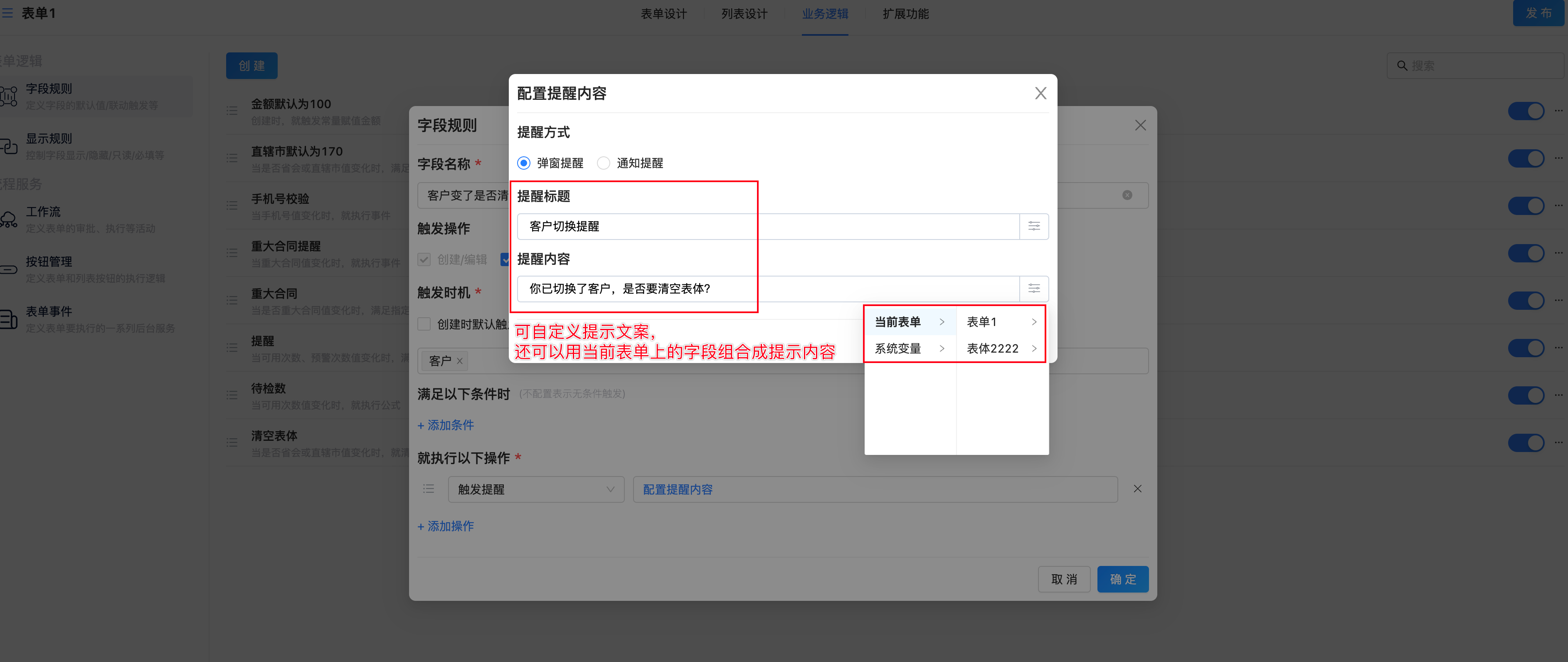Click drag handle icon beside 触发提醒 row
The image size is (1568, 662).
click(x=429, y=489)
